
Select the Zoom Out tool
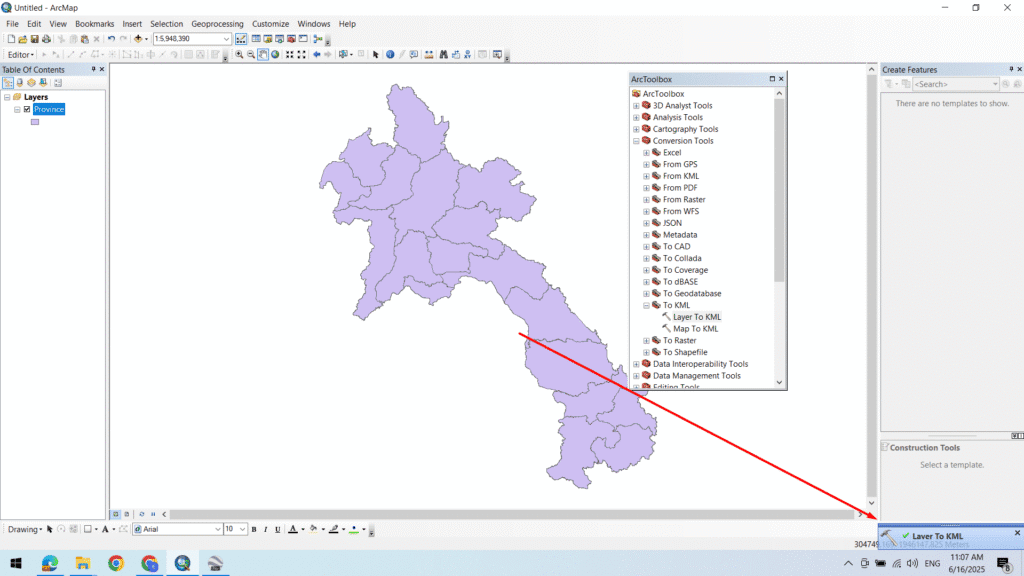click(x=251, y=55)
